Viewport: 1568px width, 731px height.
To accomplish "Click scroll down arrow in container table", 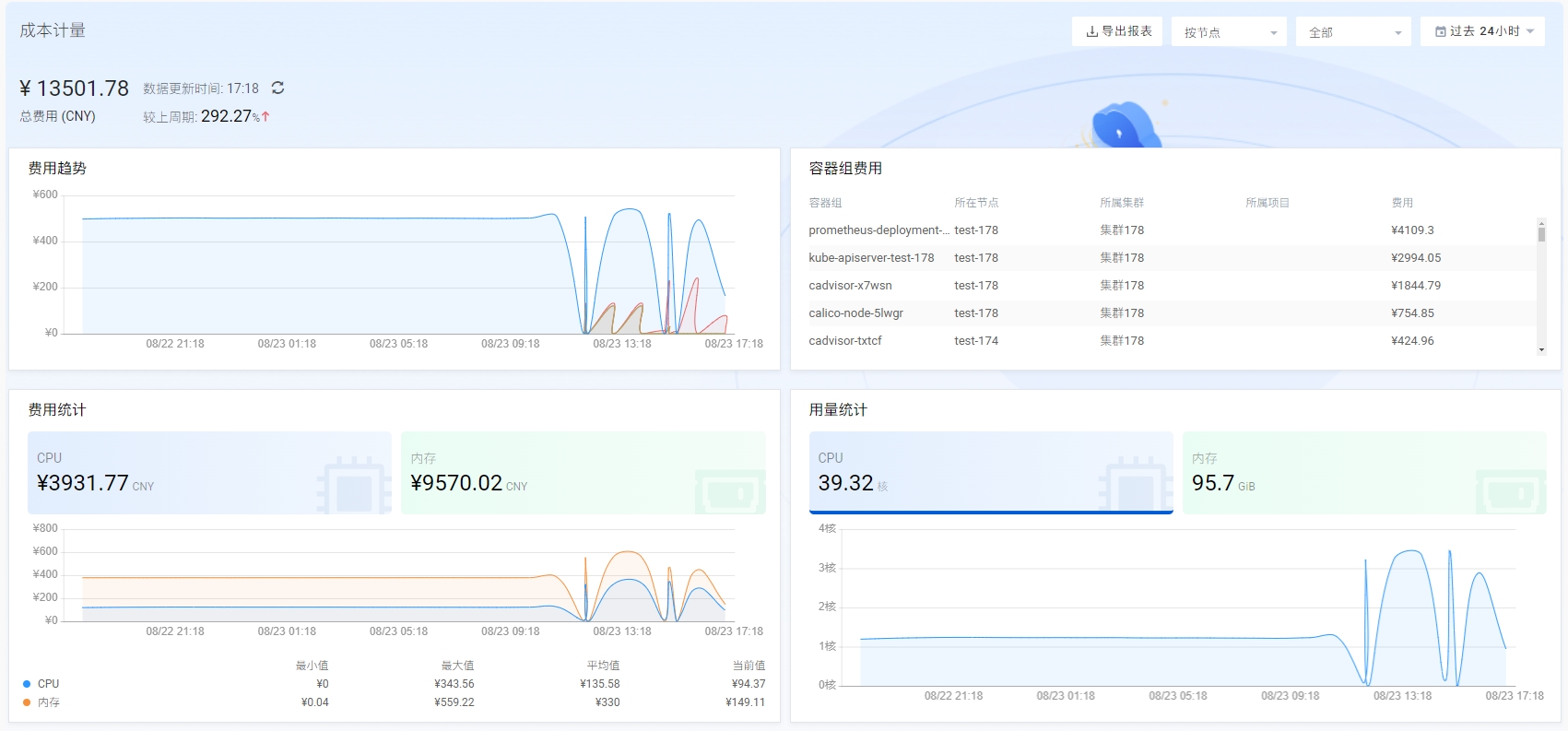I will [1541, 350].
